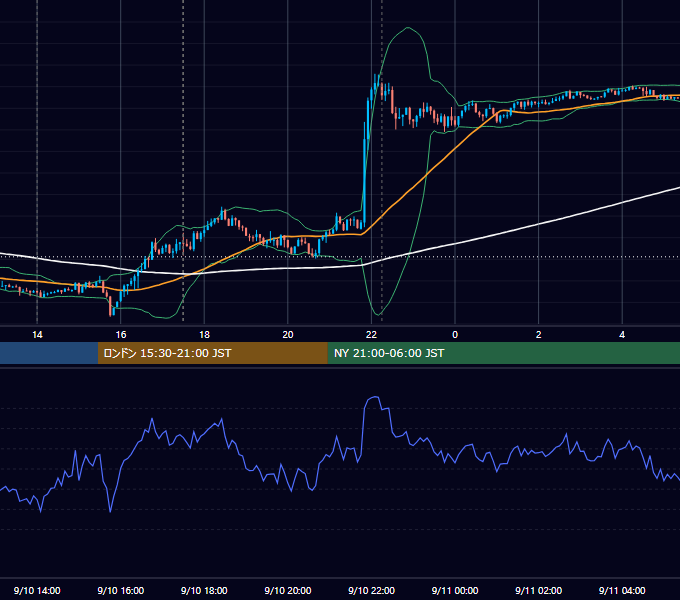This screenshot has height=600, width=680.
Task: Click the ロンドン 15:30-21:00 JST session bar
Action: point(212,353)
